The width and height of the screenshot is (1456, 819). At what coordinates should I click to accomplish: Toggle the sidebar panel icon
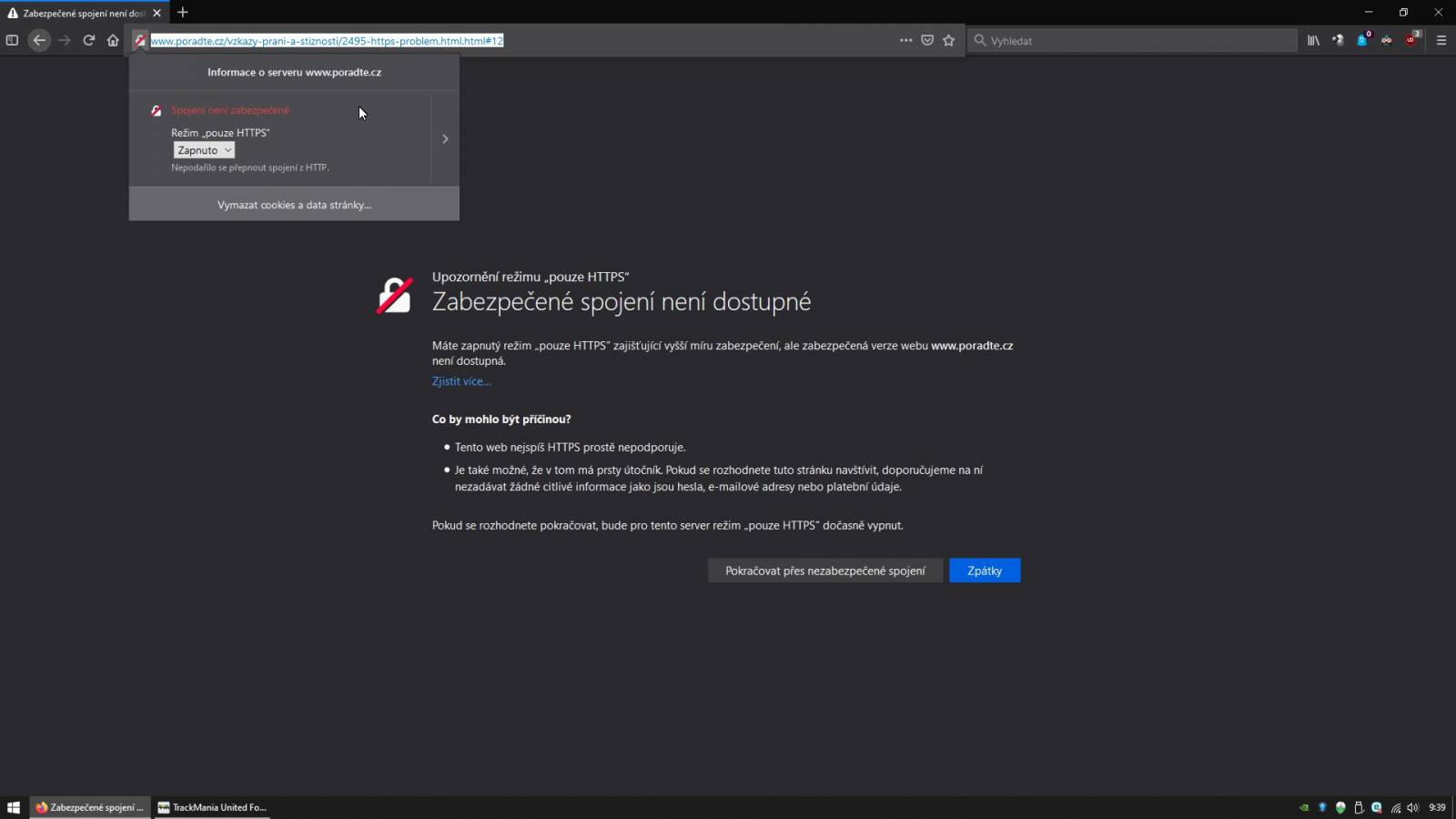12,40
